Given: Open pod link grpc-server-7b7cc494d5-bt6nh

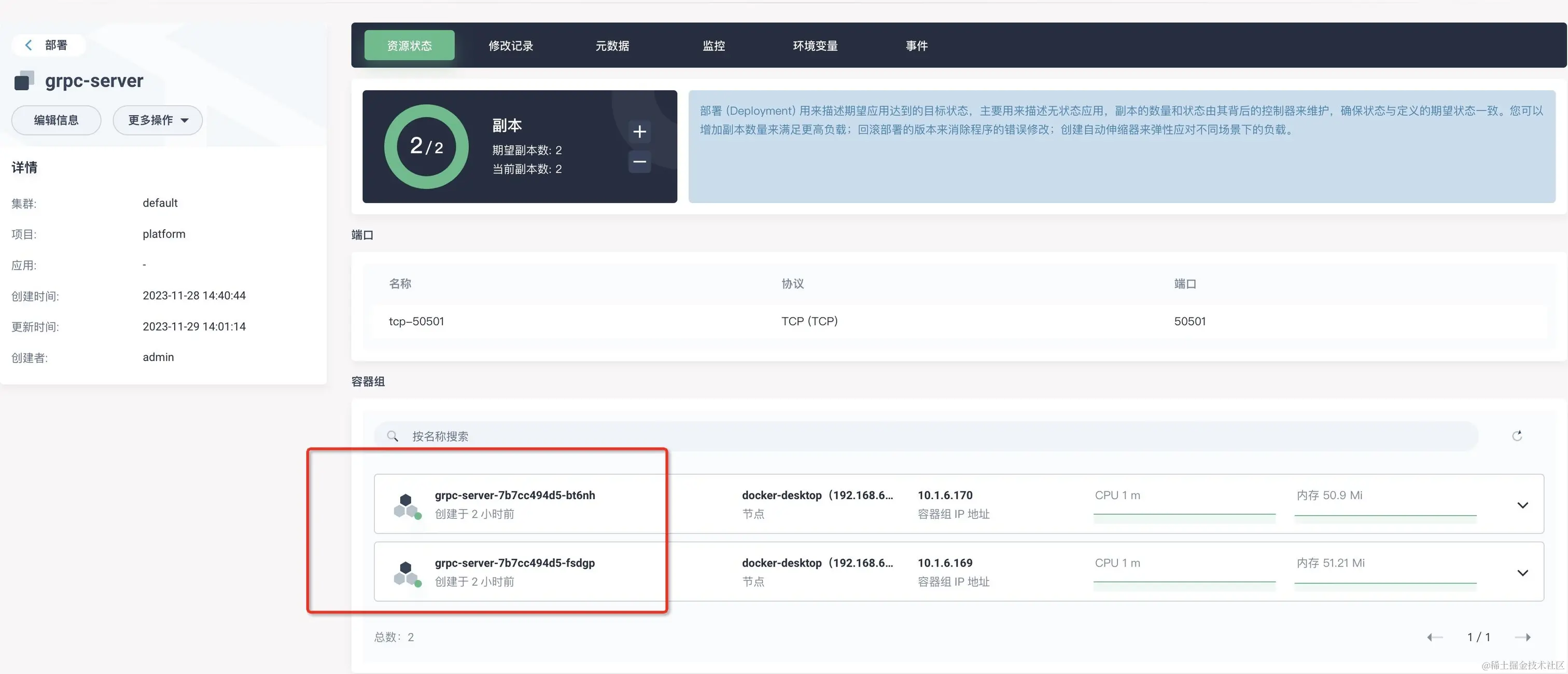Looking at the screenshot, I should (x=514, y=495).
